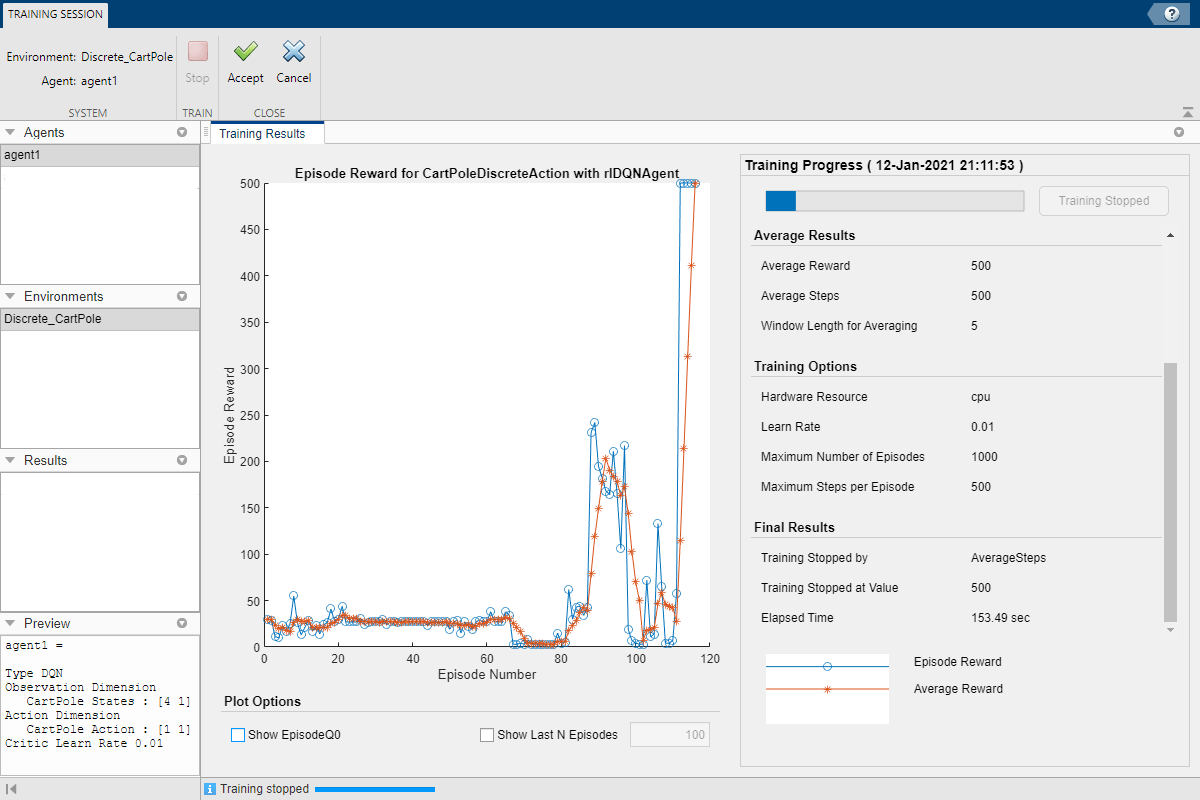Enable Show EpisodeQ0 checkbox
Screen dimensions: 1200x800
tap(238, 735)
